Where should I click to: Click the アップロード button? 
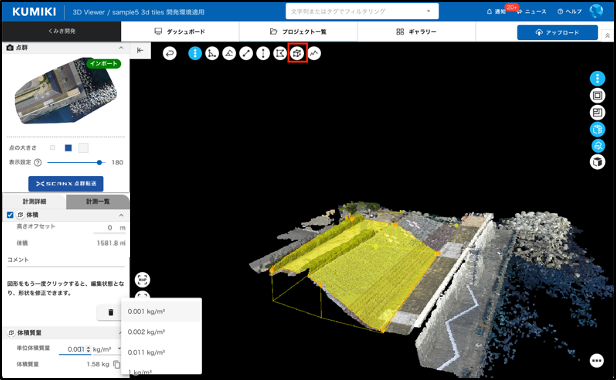pyautogui.click(x=557, y=33)
